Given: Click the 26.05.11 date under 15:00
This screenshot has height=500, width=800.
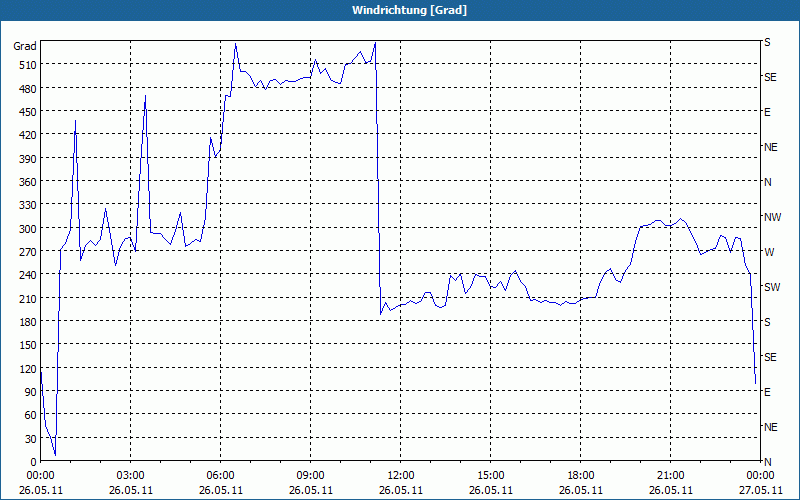Looking at the screenshot, I should pyautogui.click(x=490, y=490).
